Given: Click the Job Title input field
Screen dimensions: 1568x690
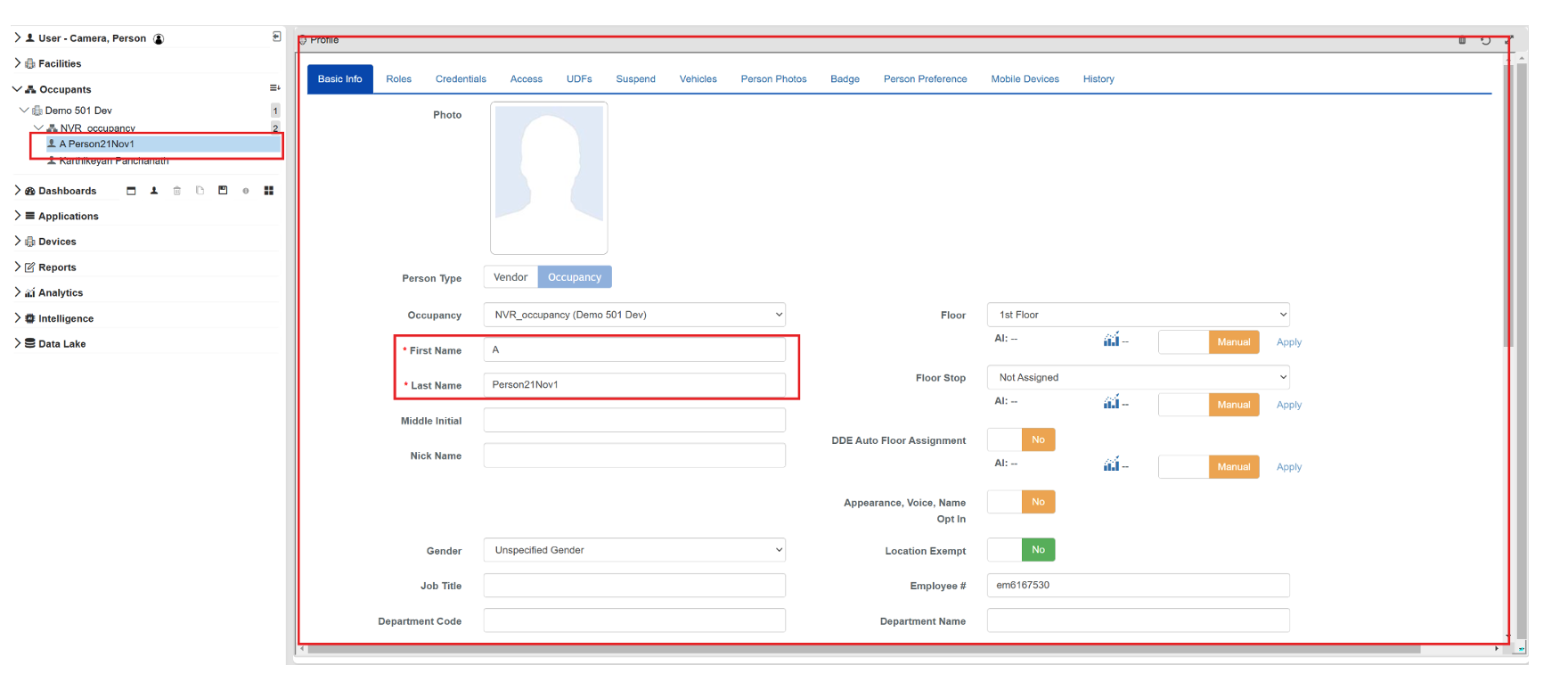Looking at the screenshot, I should coord(634,586).
